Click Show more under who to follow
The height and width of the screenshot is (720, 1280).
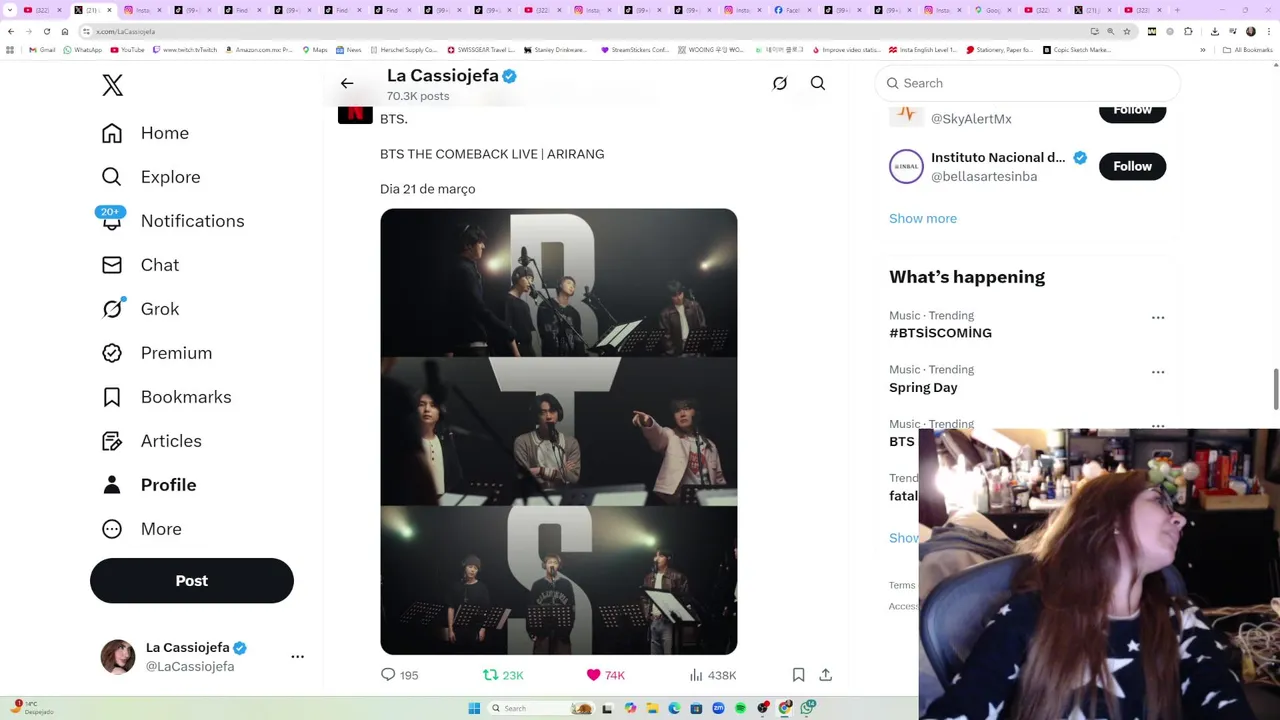tap(923, 219)
